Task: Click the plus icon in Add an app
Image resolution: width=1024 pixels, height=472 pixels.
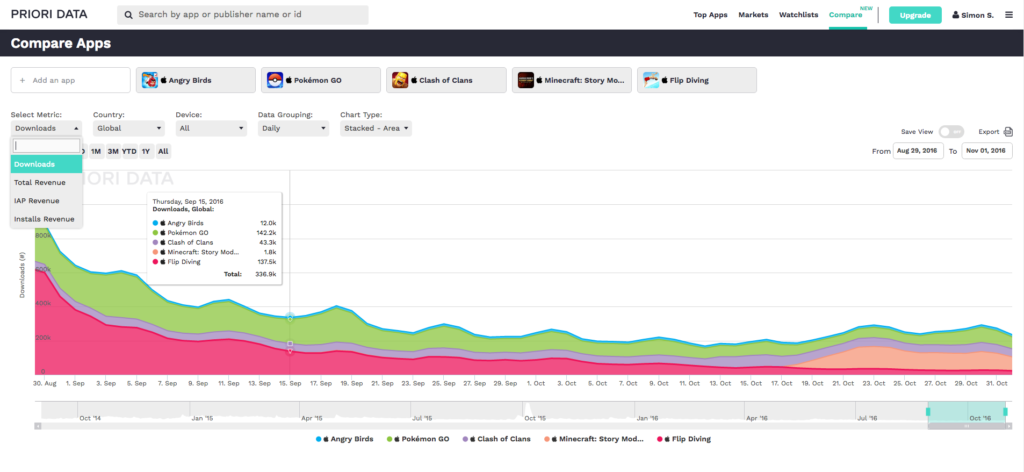Action: [22, 80]
